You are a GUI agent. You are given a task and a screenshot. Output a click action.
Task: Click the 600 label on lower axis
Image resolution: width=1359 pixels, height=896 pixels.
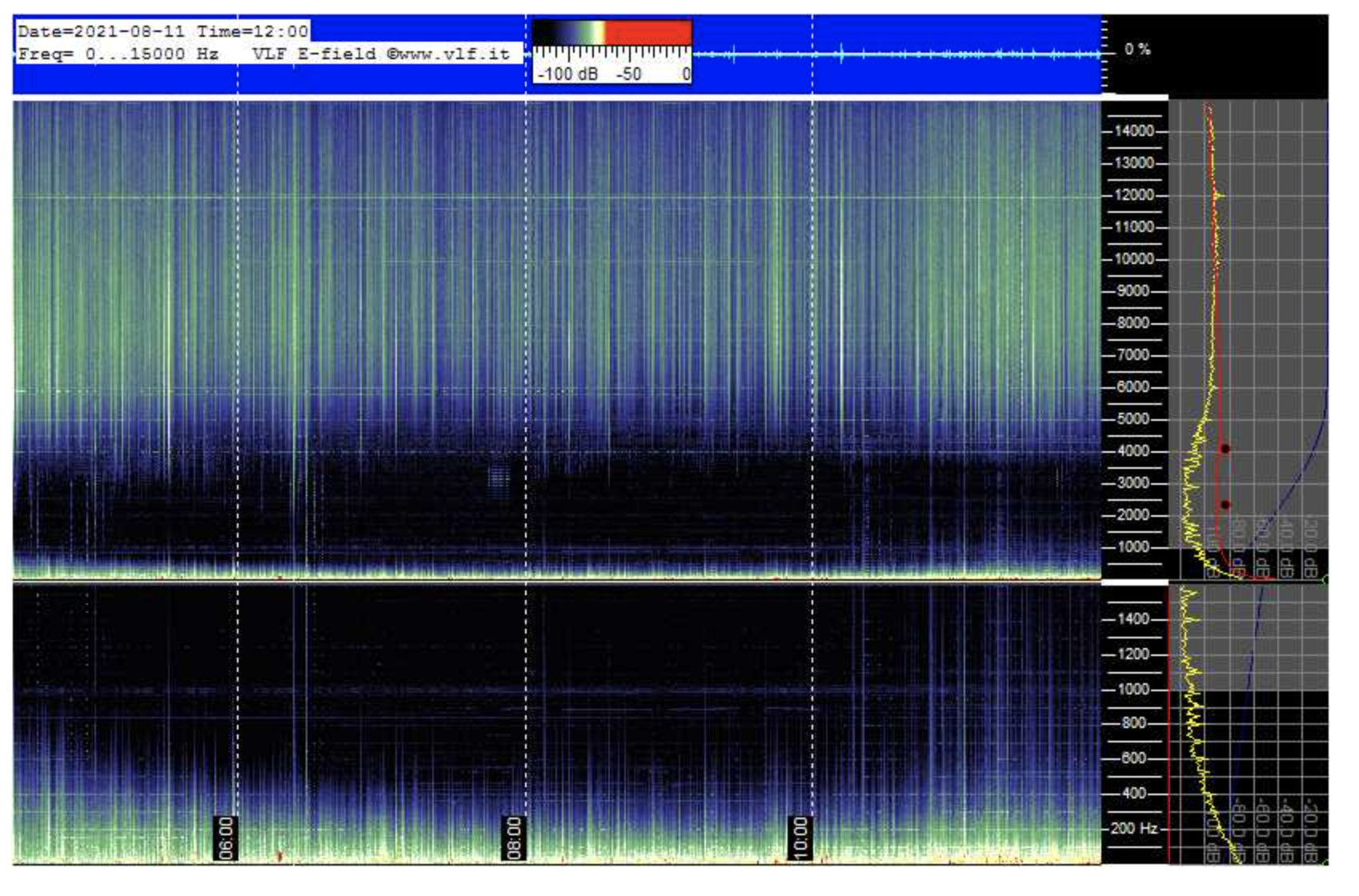[1133, 758]
